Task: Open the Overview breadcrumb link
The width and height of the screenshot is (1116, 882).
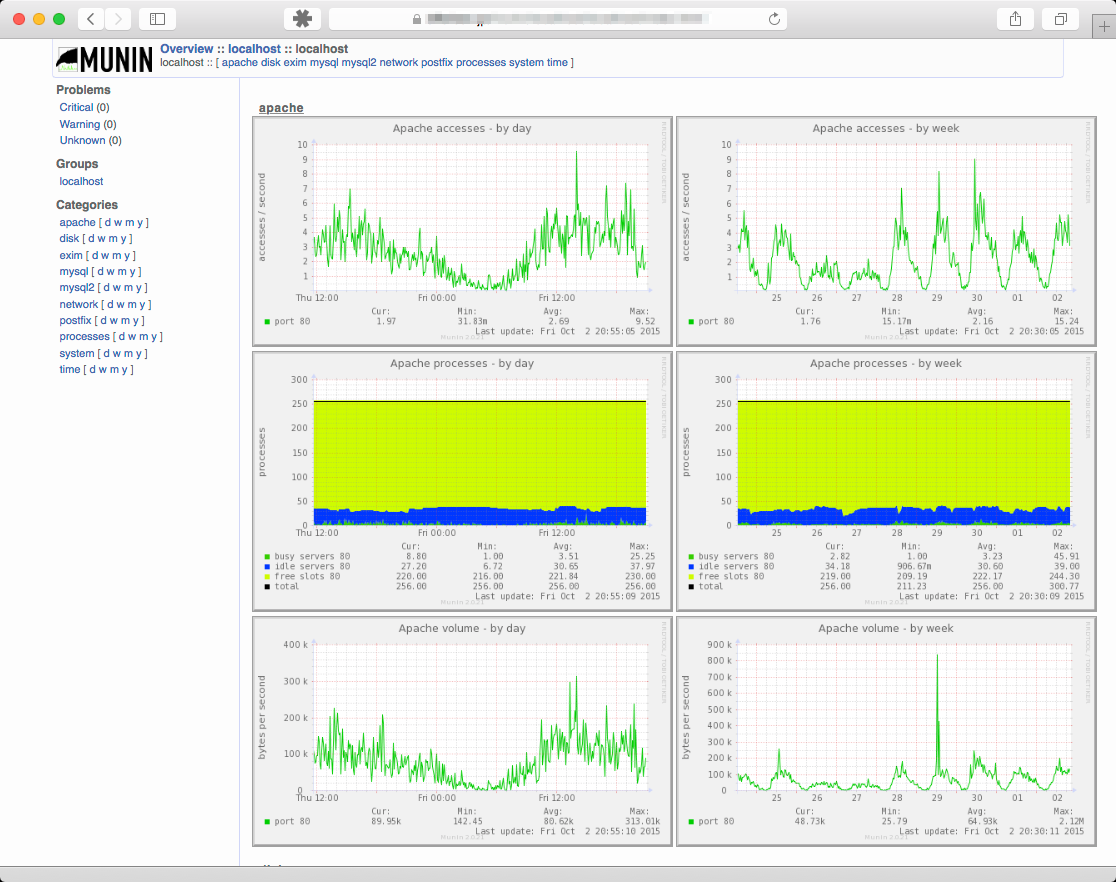Action: pos(186,48)
